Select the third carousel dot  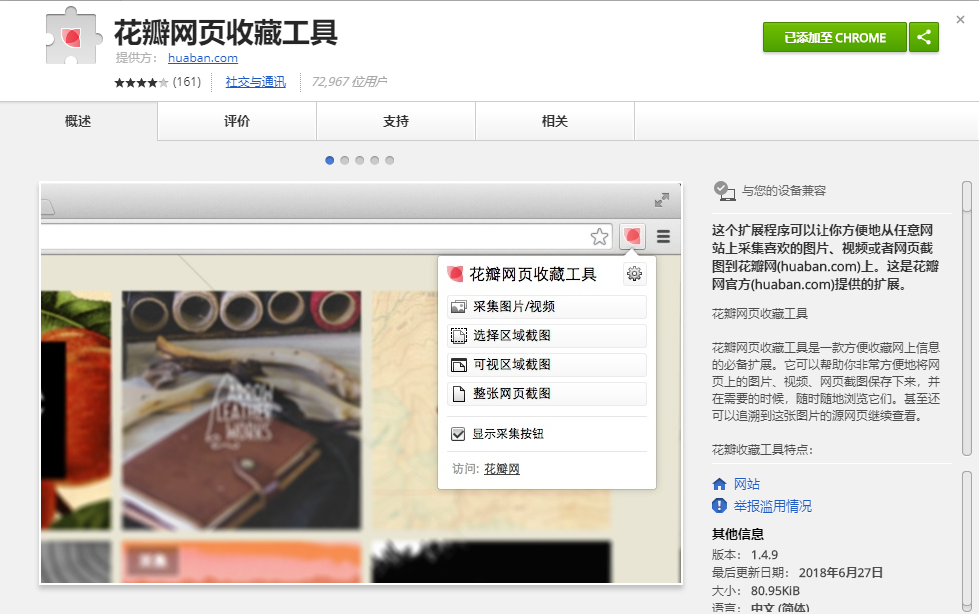click(x=360, y=161)
